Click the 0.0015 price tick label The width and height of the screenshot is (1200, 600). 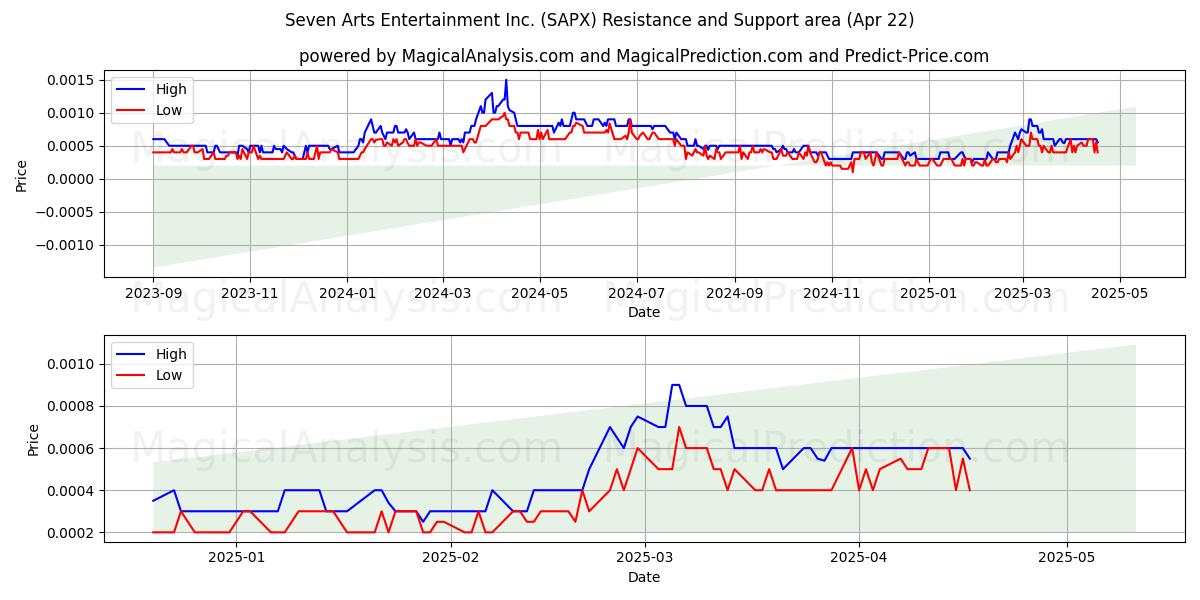point(71,80)
